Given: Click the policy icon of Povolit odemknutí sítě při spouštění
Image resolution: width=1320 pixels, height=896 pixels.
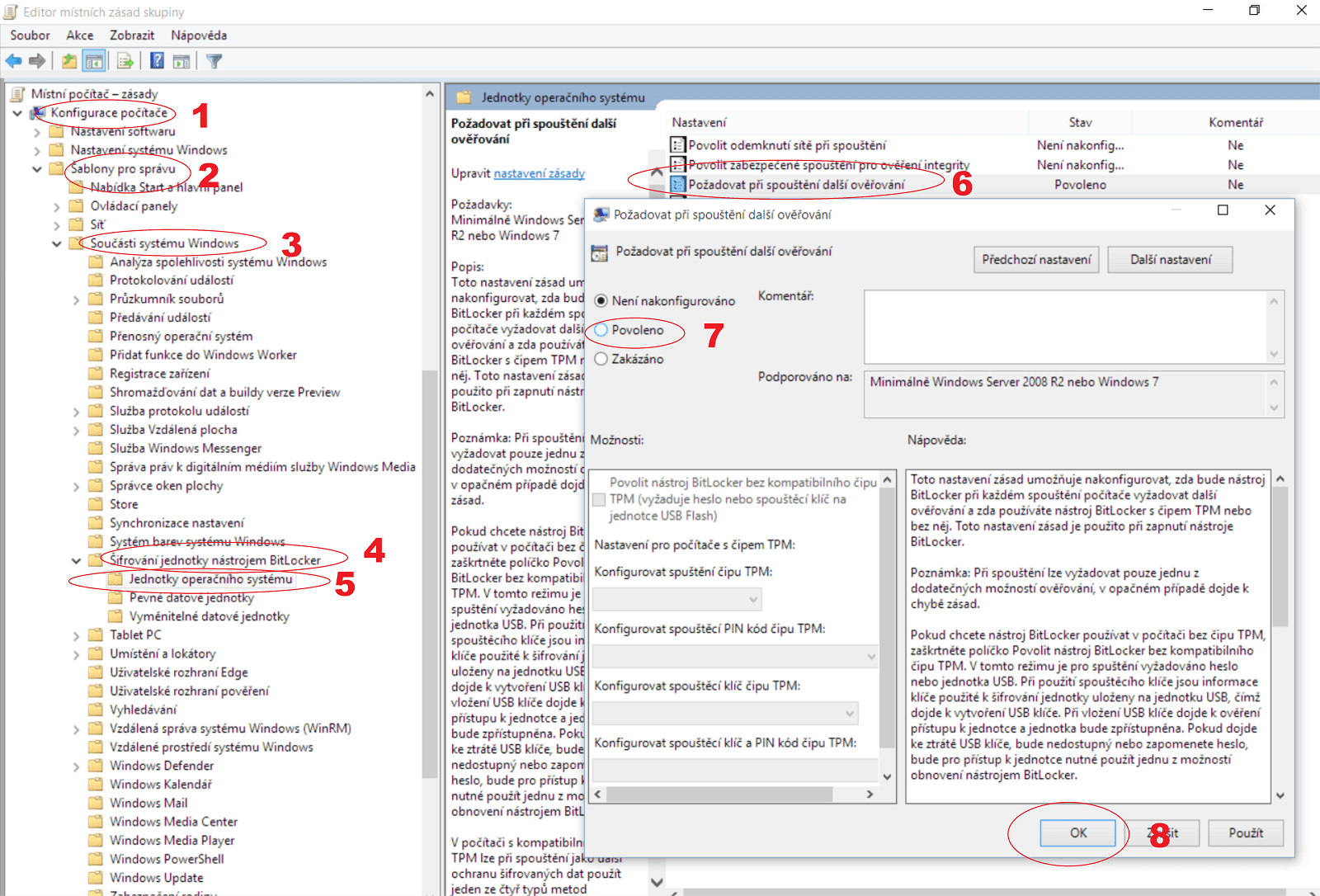Looking at the screenshot, I should (677, 145).
